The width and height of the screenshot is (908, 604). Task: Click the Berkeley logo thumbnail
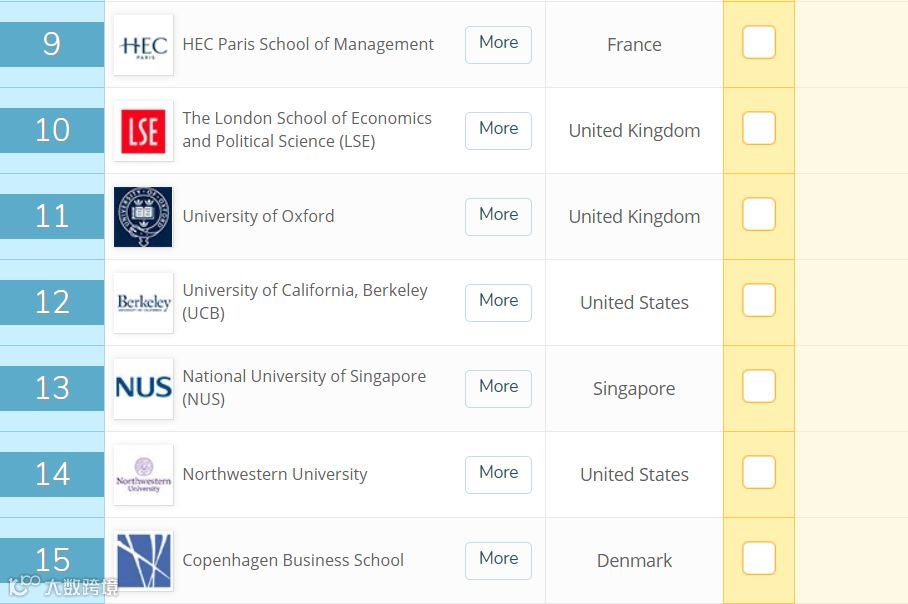(143, 303)
